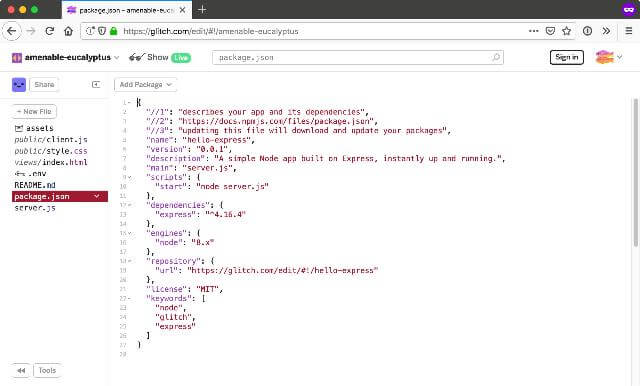Screen dimensions: 640x386
Task: Close the package.json browser tab
Action: [x=182, y=10]
